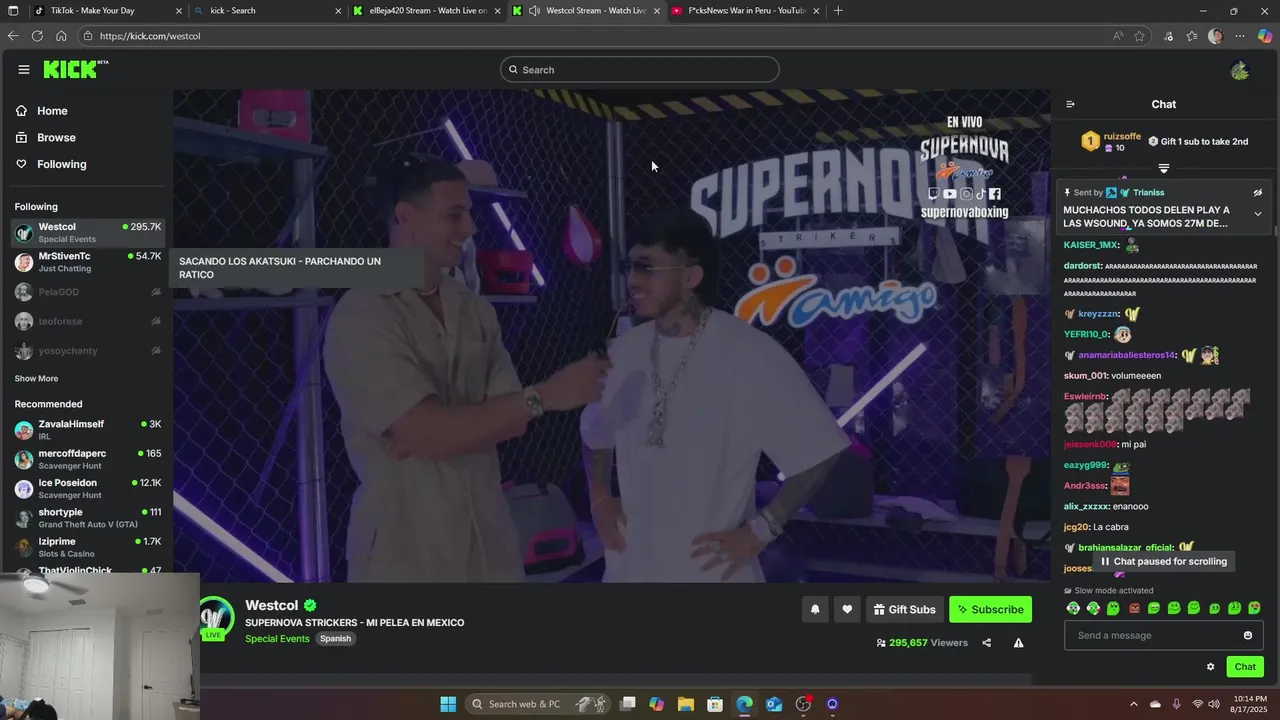The width and height of the screenshot is (1280, 720).
Task: Switch to the TikTok - Make Your Day tab
Action: [x=107, y=11]
